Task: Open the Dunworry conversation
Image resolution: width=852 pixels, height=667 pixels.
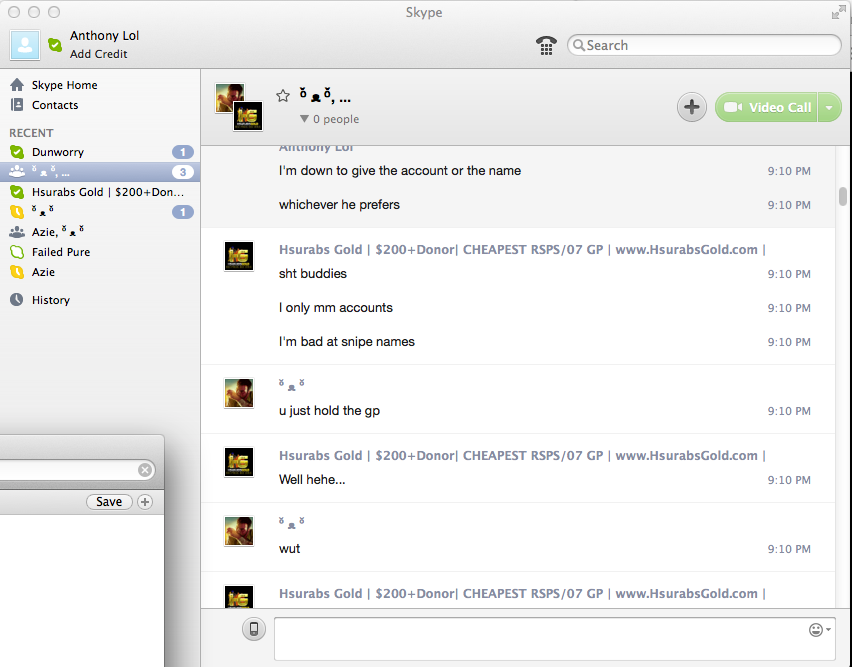Action: pyautogui.click(x=100, y=152)
